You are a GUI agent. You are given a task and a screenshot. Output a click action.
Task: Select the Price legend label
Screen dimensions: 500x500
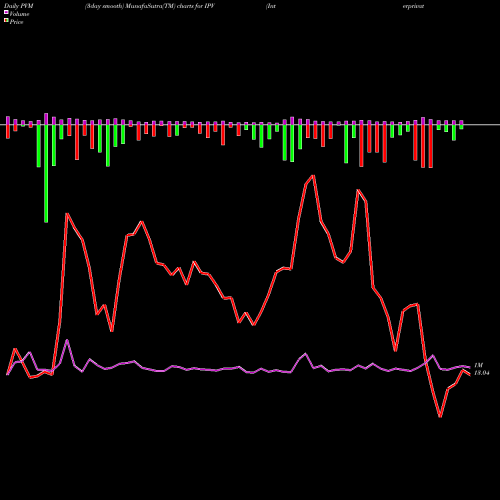tap(16, 22)
